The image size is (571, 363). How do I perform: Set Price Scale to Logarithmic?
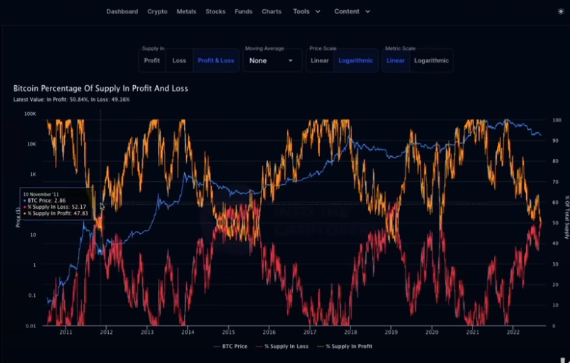point(355,60)
